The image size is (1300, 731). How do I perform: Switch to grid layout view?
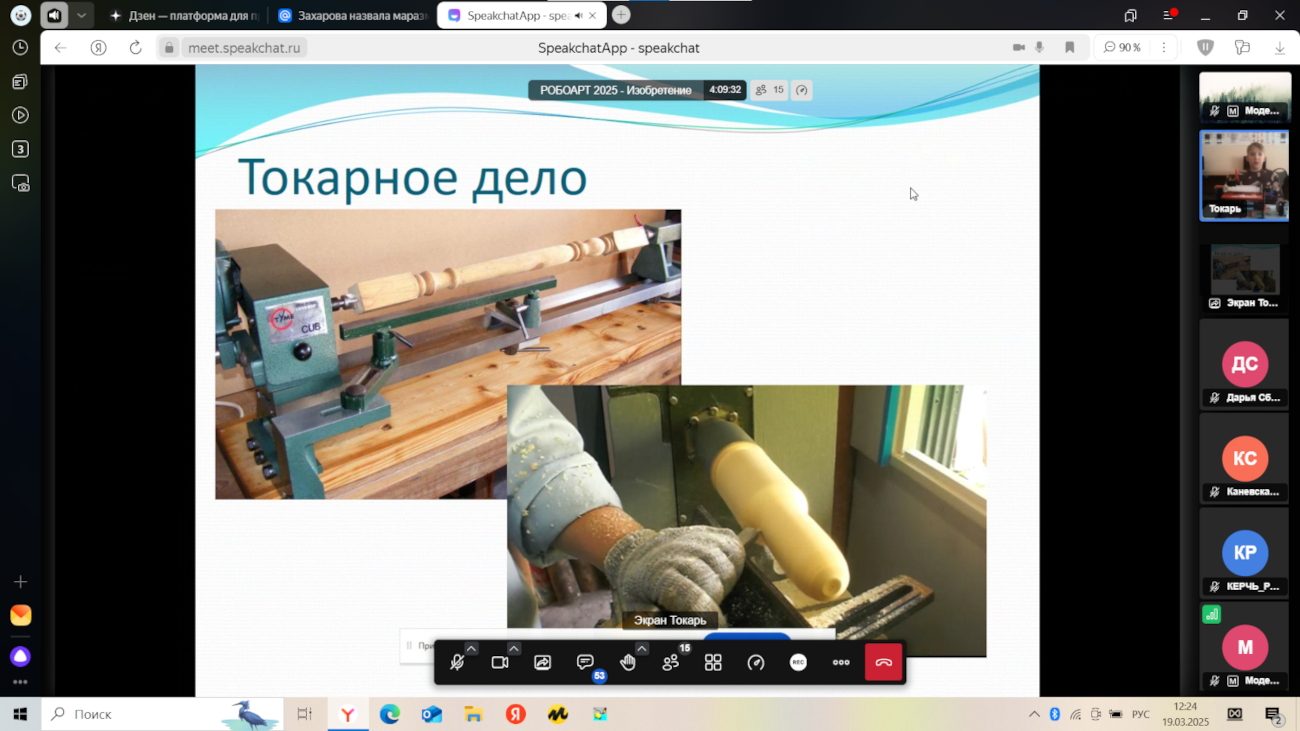pos(713,663)
